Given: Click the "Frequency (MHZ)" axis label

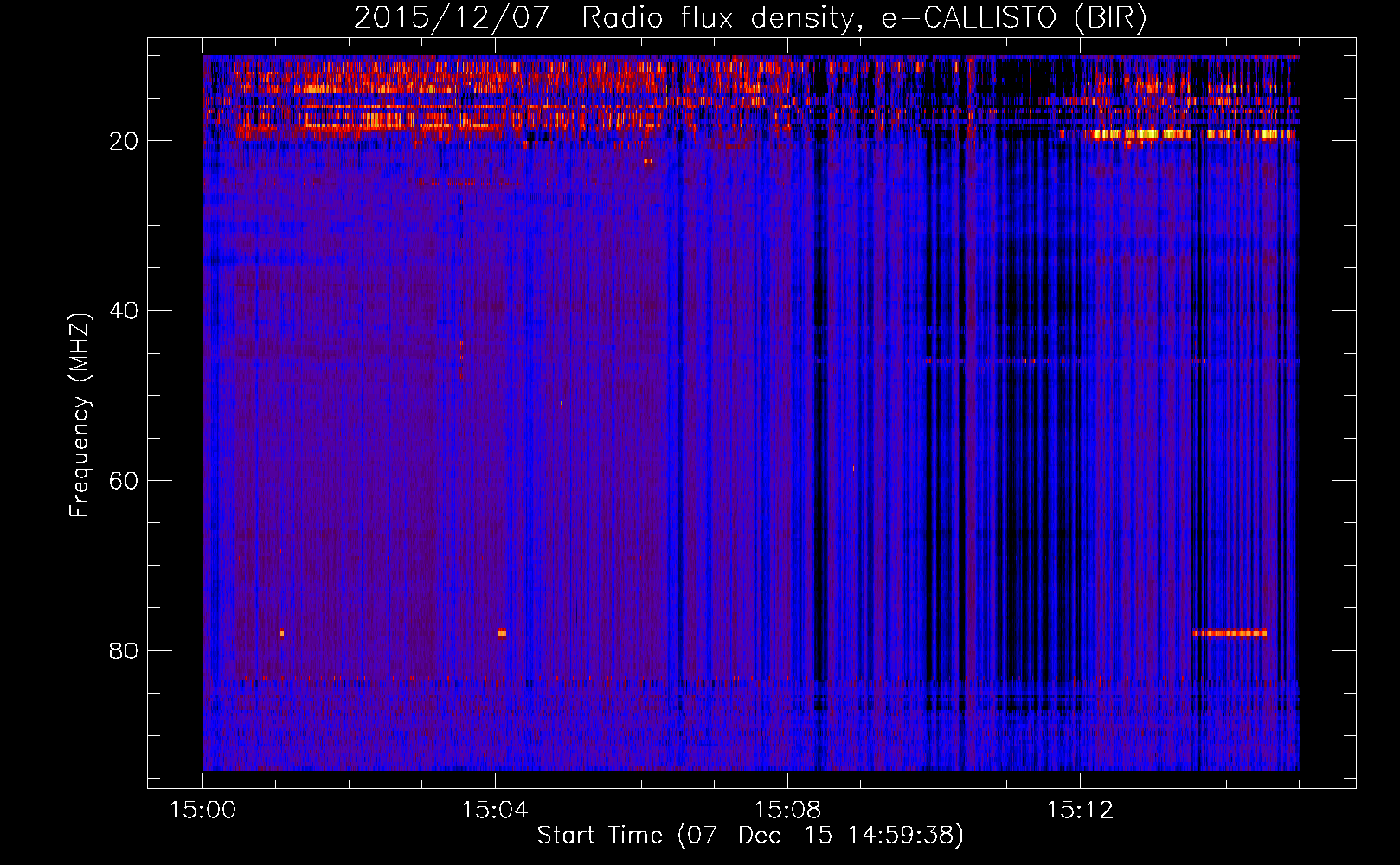Looking at the screenshot, I should (80, 415).
